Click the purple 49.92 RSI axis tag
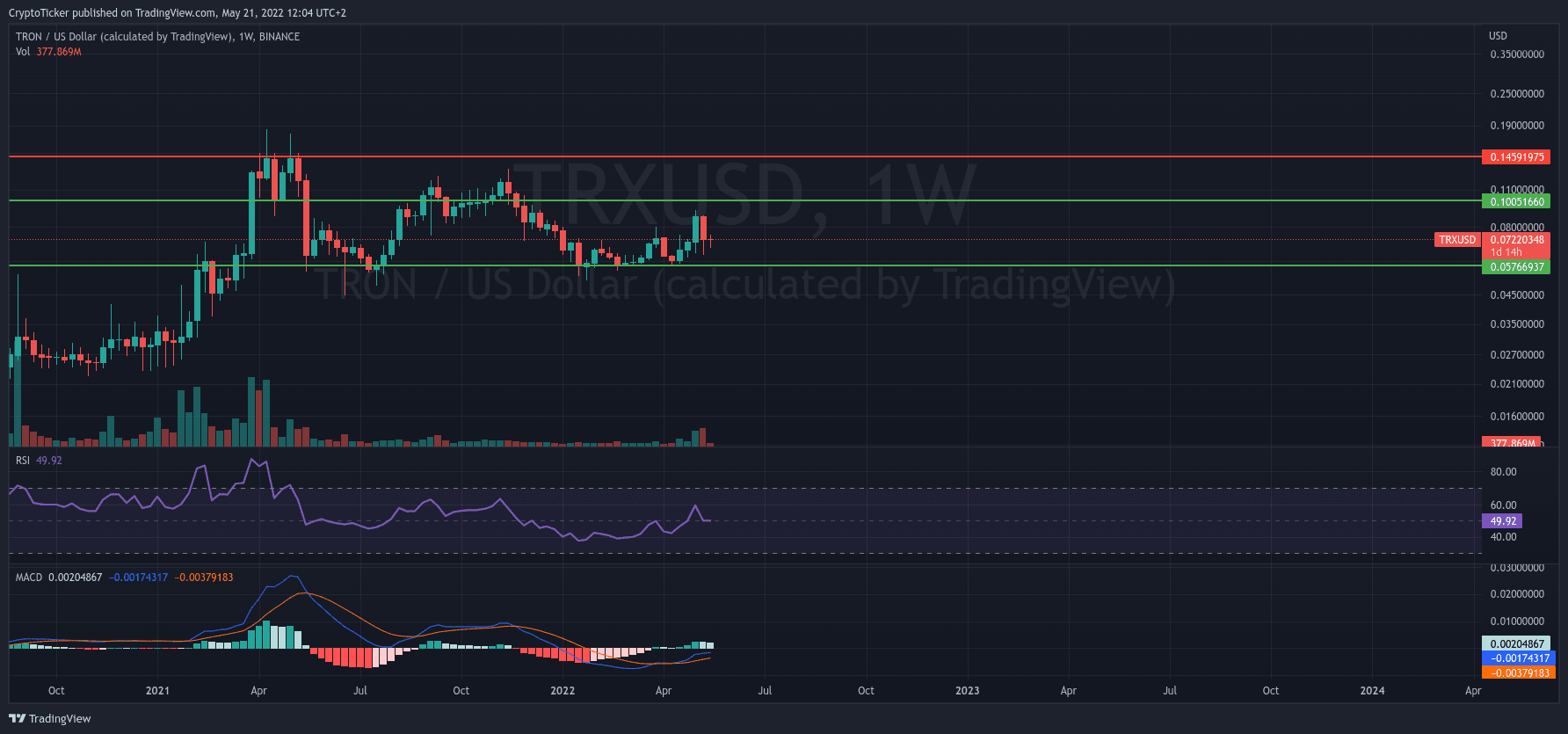The image size is (1568, 734). 1502,521
